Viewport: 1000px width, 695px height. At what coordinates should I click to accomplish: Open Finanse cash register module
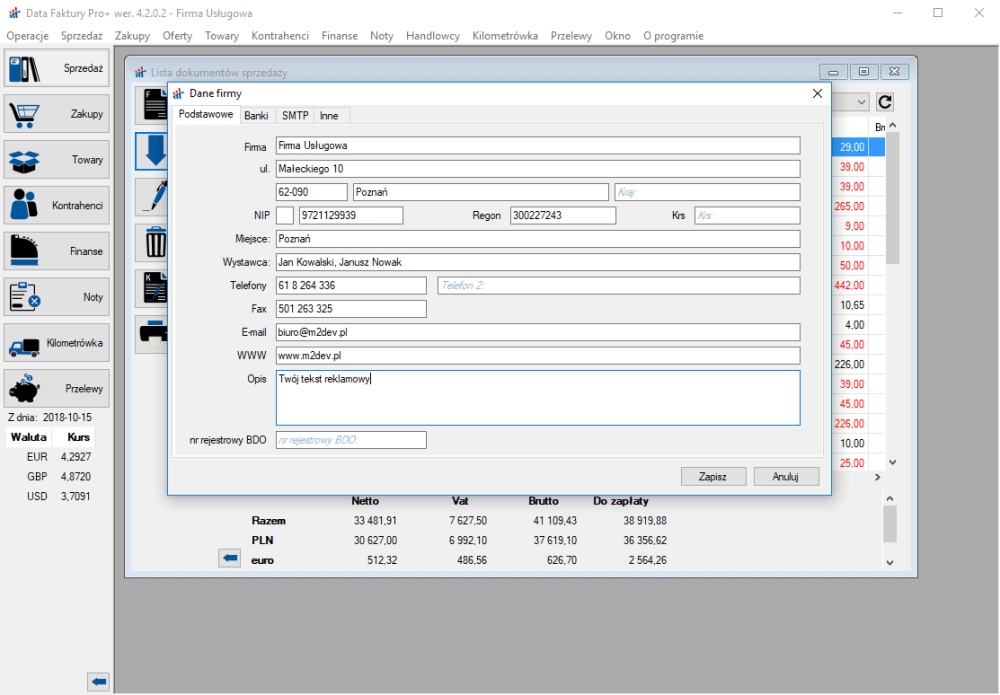(56, 251)
